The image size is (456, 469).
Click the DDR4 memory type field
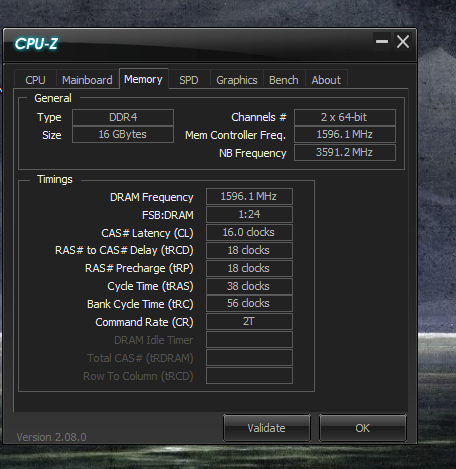[123, 117]
